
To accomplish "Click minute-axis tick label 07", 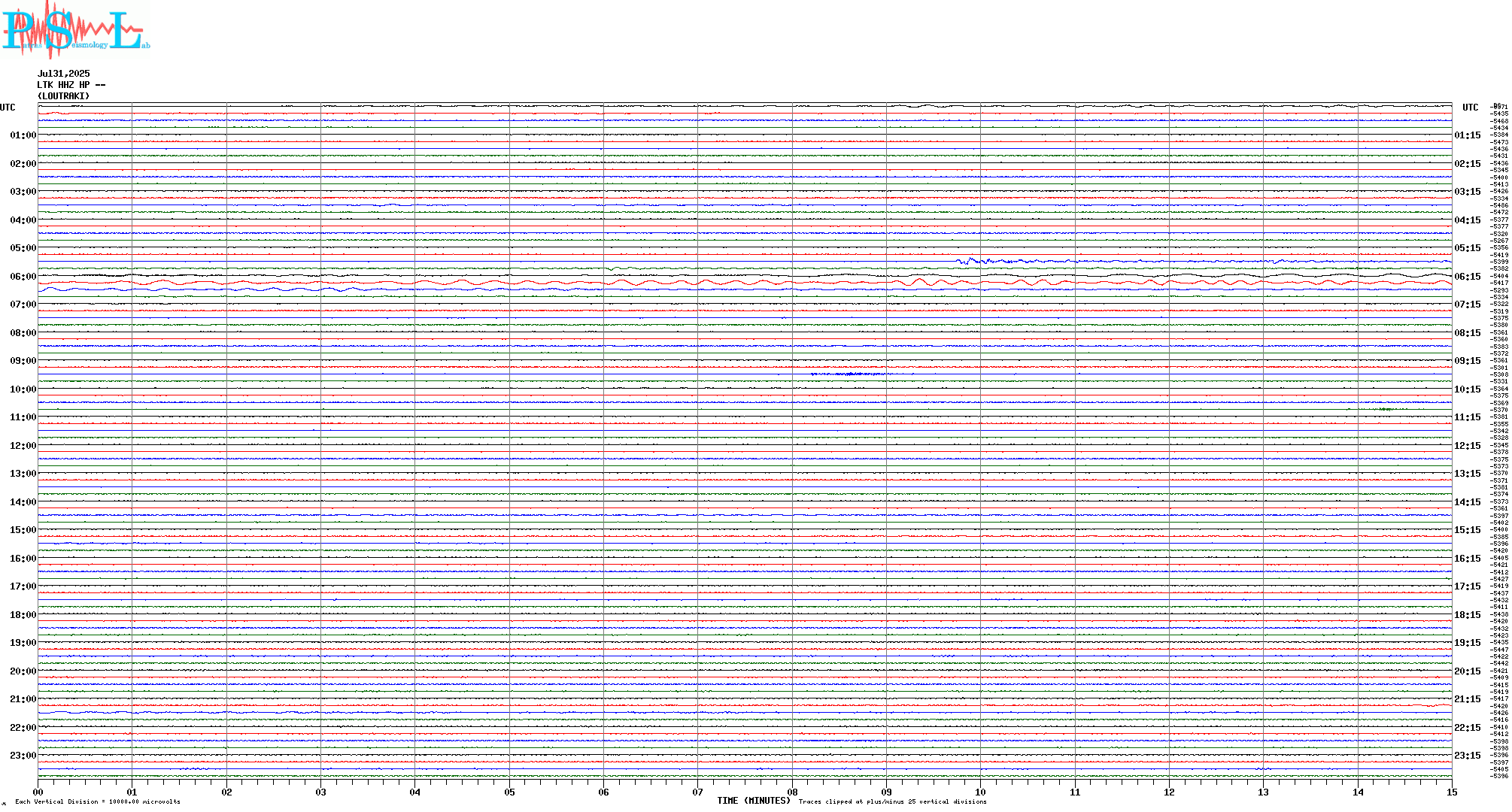I will [698, 792].
